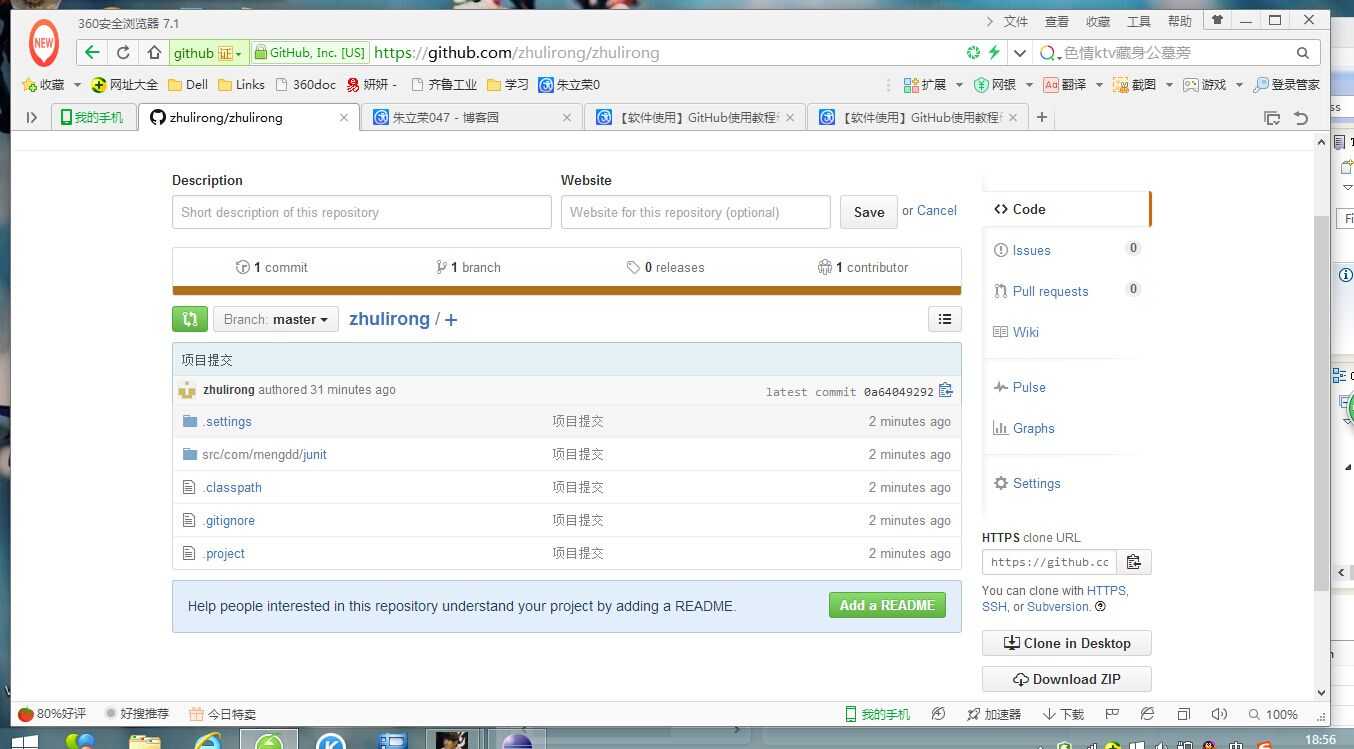Viewport: 1354px width, 749px height.
Task: Open the Pull requests link
Action: (1050, 291)
